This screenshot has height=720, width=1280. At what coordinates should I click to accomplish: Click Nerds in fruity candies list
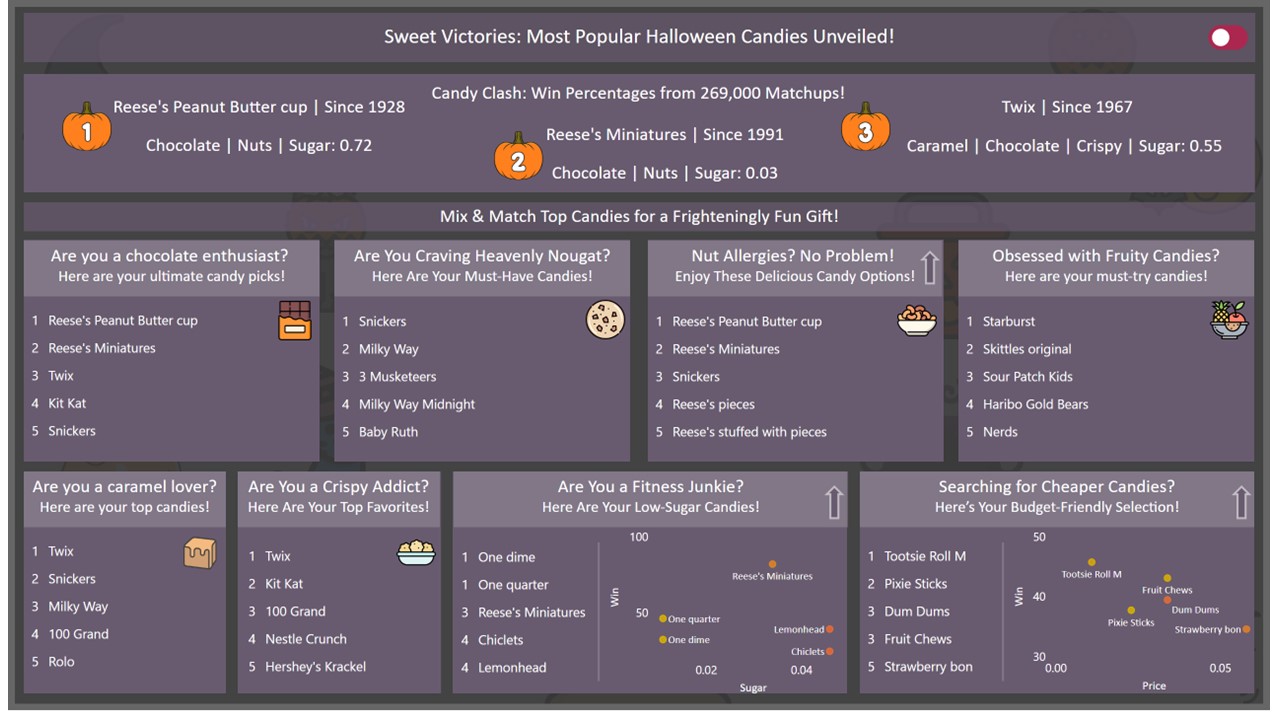(x=1000, y=432)
